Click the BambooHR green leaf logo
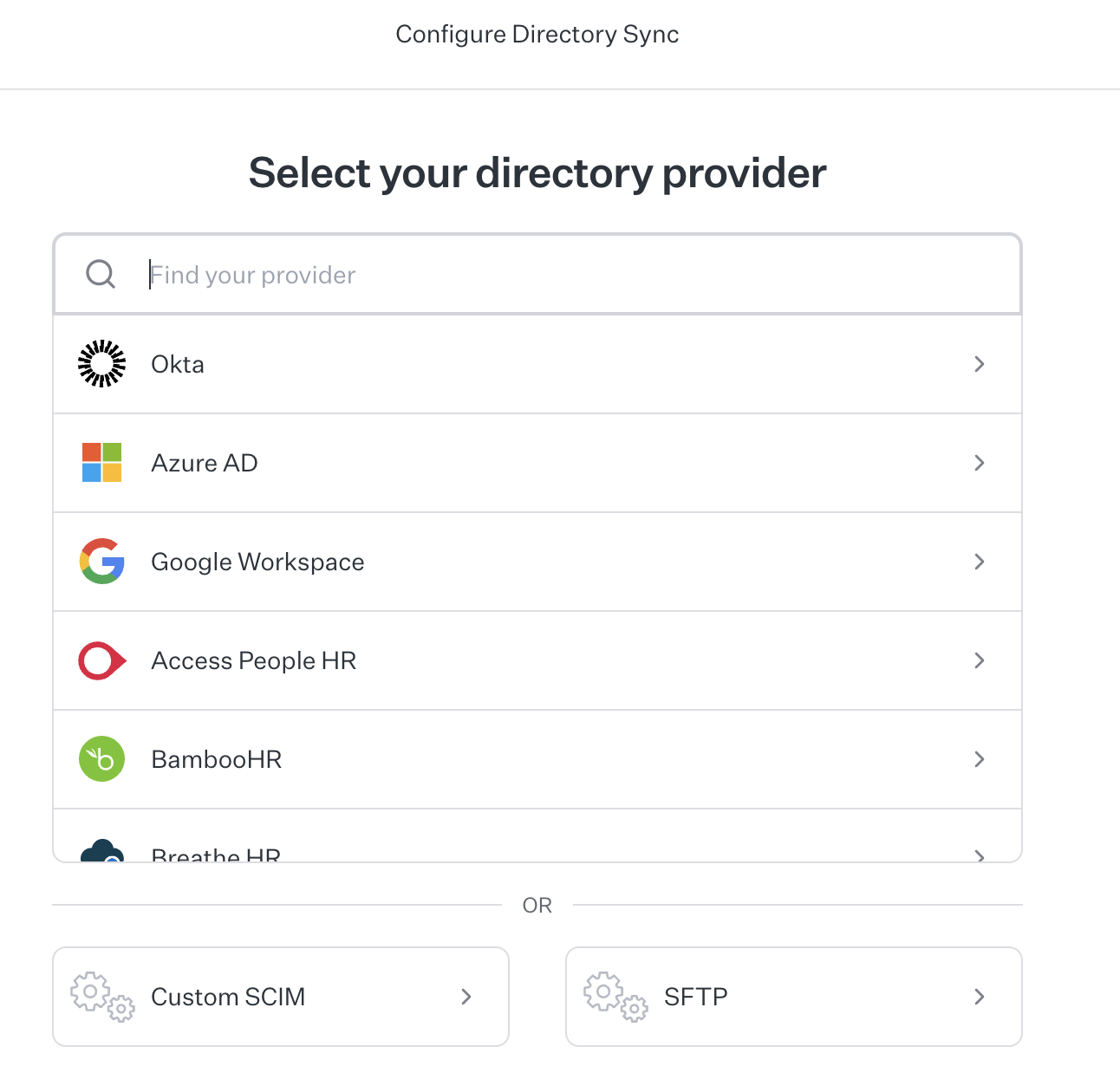Image resolution: width=1120 pixels, height=1092 pixels. pos(102,759)
